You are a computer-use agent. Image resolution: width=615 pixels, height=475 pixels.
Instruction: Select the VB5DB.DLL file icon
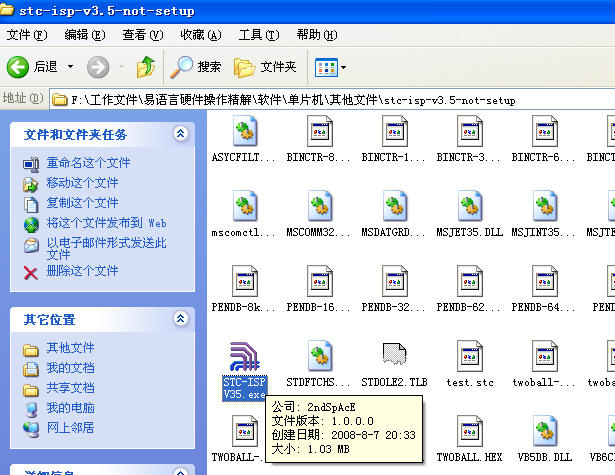tap(546, 435)
